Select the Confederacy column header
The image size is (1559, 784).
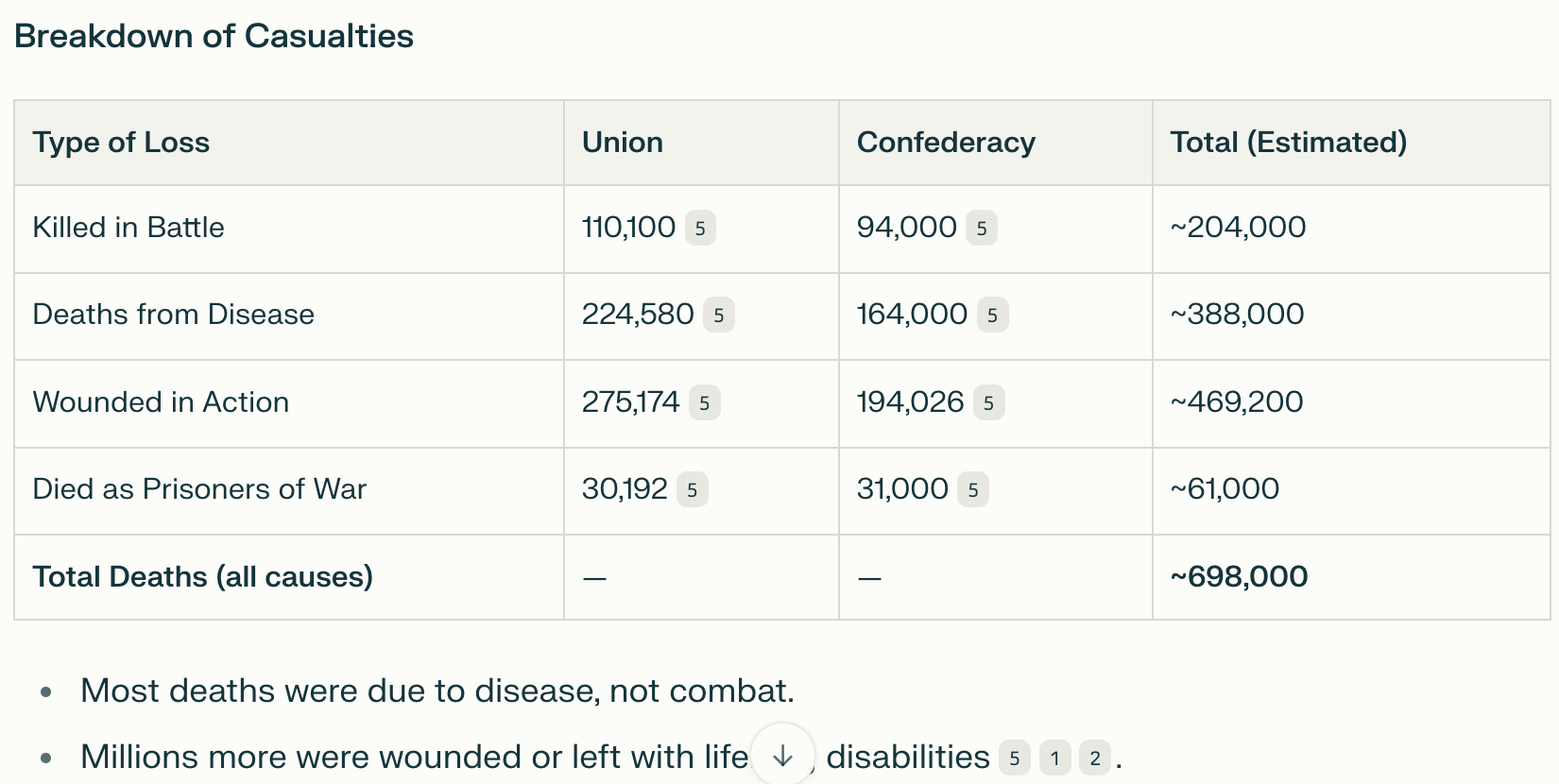click(946, 143)
